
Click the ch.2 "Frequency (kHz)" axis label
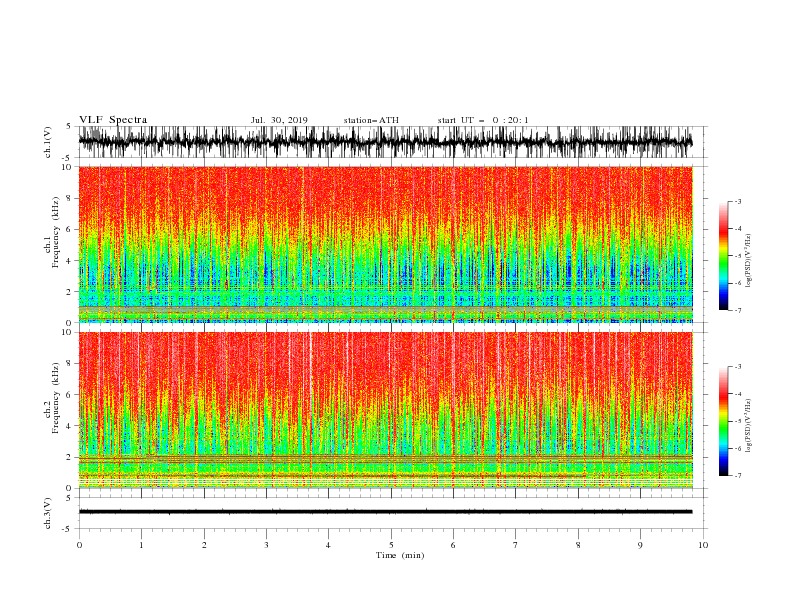pyautogui.click(x=56, y=398)
